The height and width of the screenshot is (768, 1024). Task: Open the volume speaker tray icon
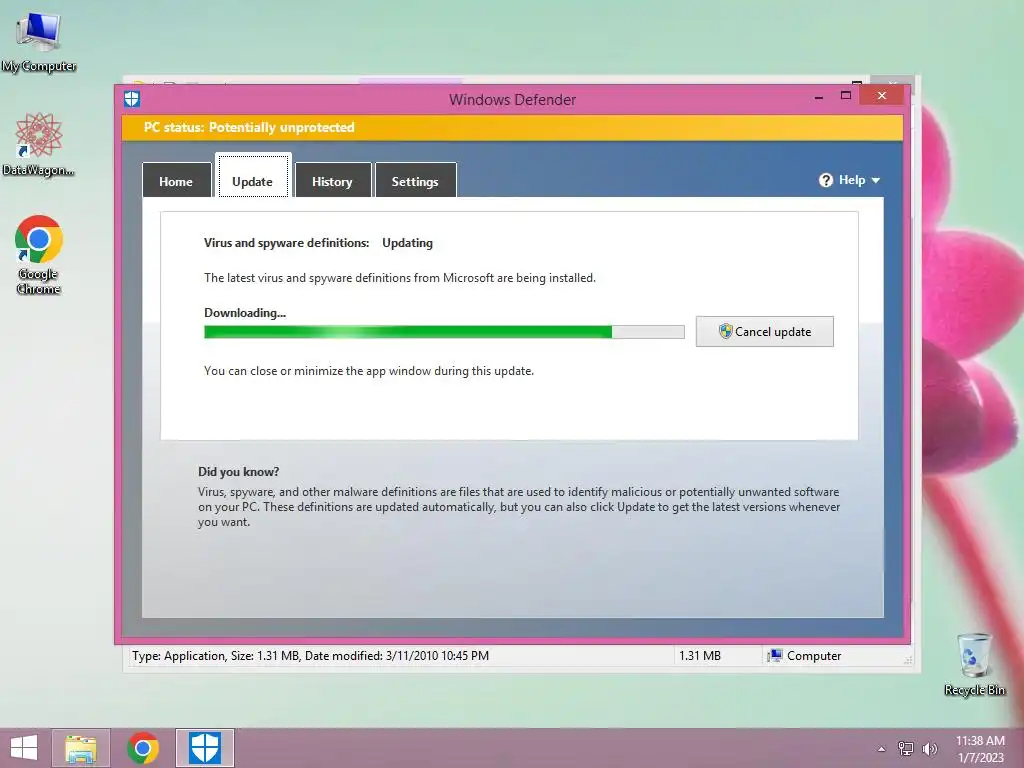[x=930, y=748]
